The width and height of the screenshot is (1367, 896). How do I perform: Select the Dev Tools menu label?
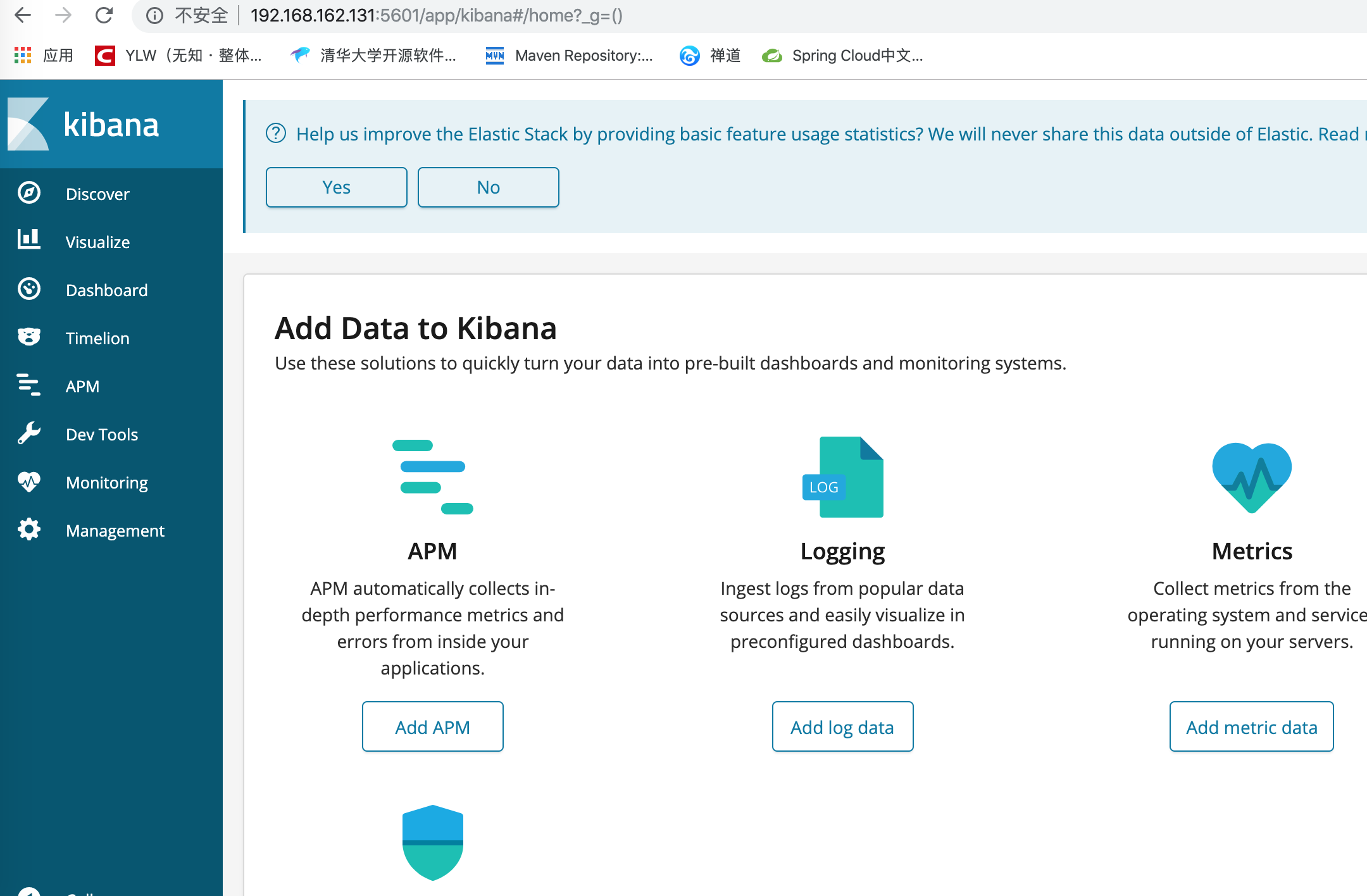point(102,434)
